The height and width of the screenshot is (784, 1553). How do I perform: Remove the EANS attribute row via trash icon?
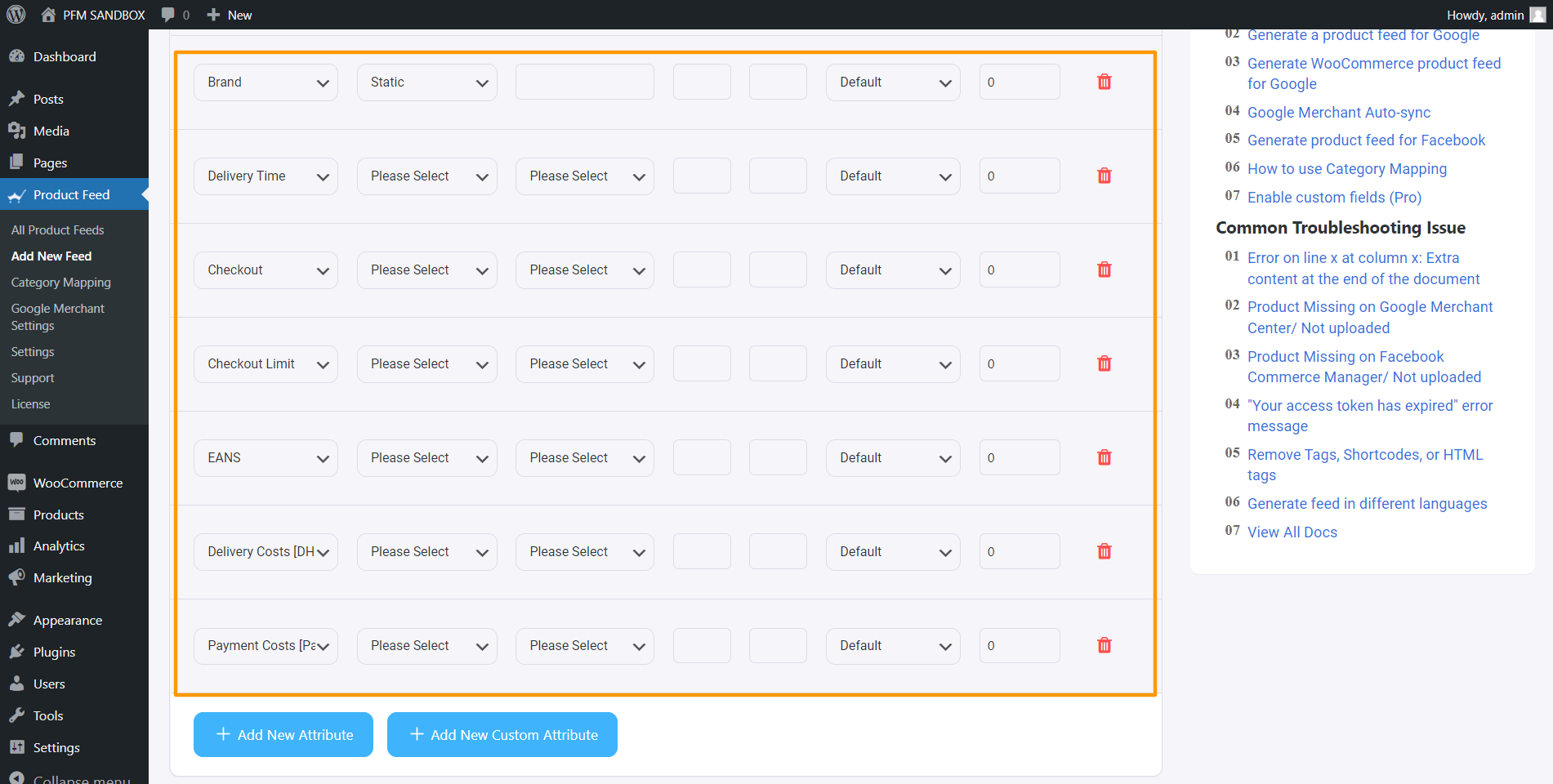click(1104, 457)
